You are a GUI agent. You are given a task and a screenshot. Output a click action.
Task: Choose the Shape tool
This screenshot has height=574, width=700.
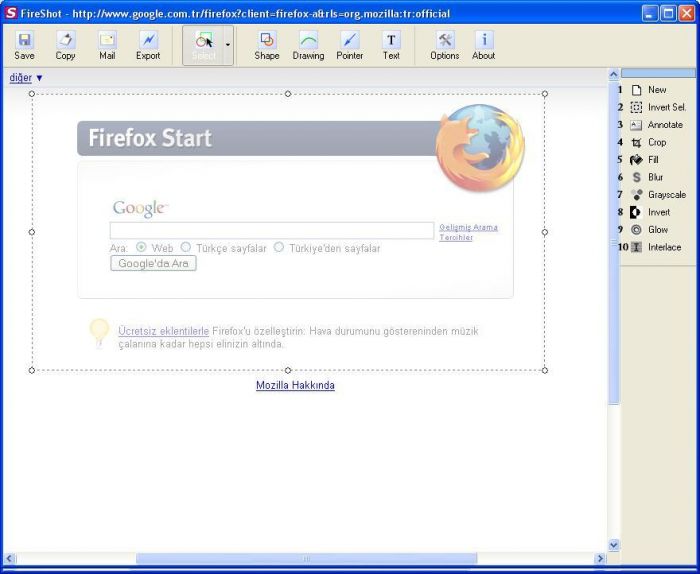(x=267, y=46)
